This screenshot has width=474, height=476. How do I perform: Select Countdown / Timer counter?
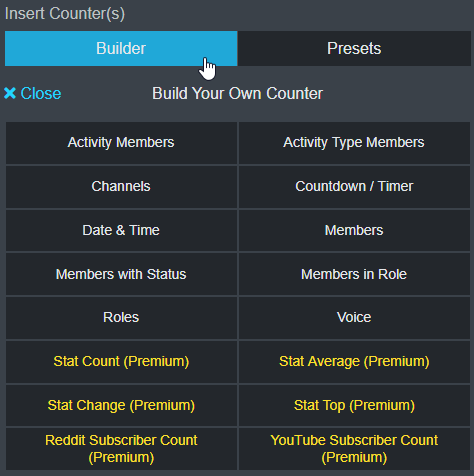[x=354, y=187]
